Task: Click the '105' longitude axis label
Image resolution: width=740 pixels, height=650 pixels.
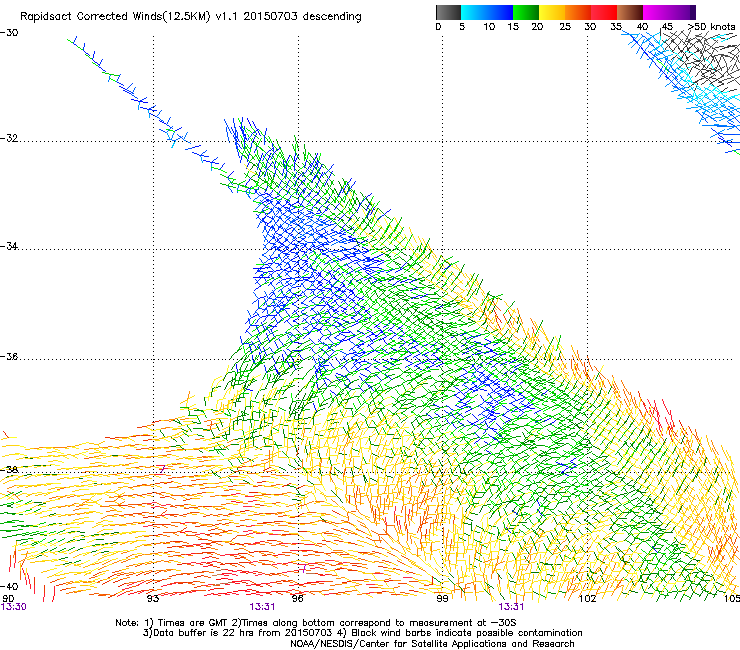Action: (x=732, y=599)
